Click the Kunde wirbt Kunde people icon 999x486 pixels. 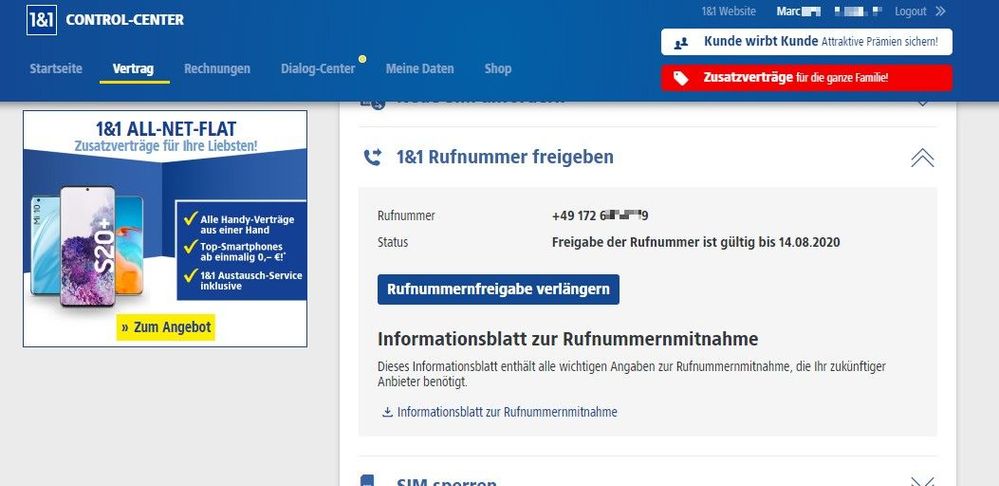681,43
